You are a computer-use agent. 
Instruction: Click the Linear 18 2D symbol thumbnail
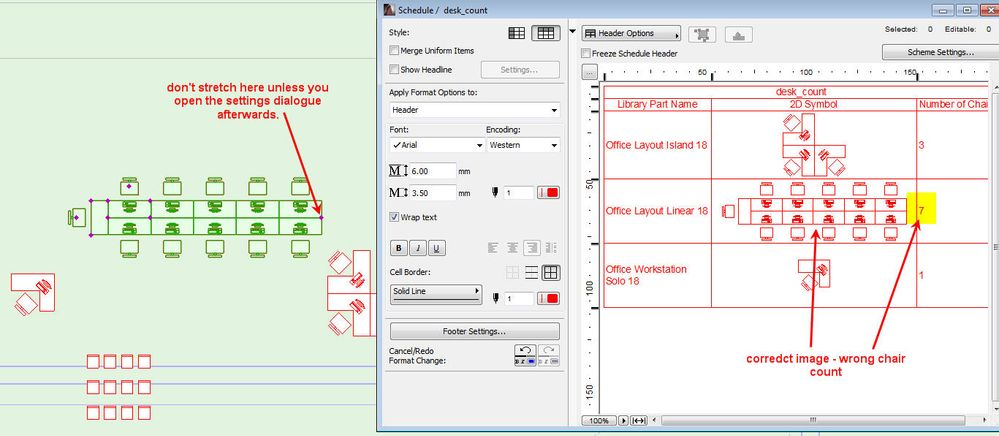click(814, 211)
